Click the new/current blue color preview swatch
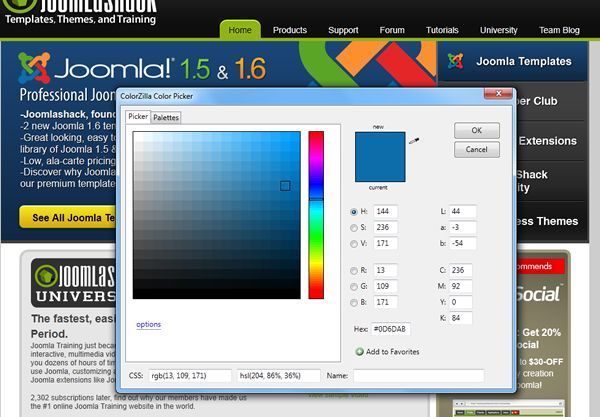The width and height of the screenshot is (600, 417). [x=380, y=157]
